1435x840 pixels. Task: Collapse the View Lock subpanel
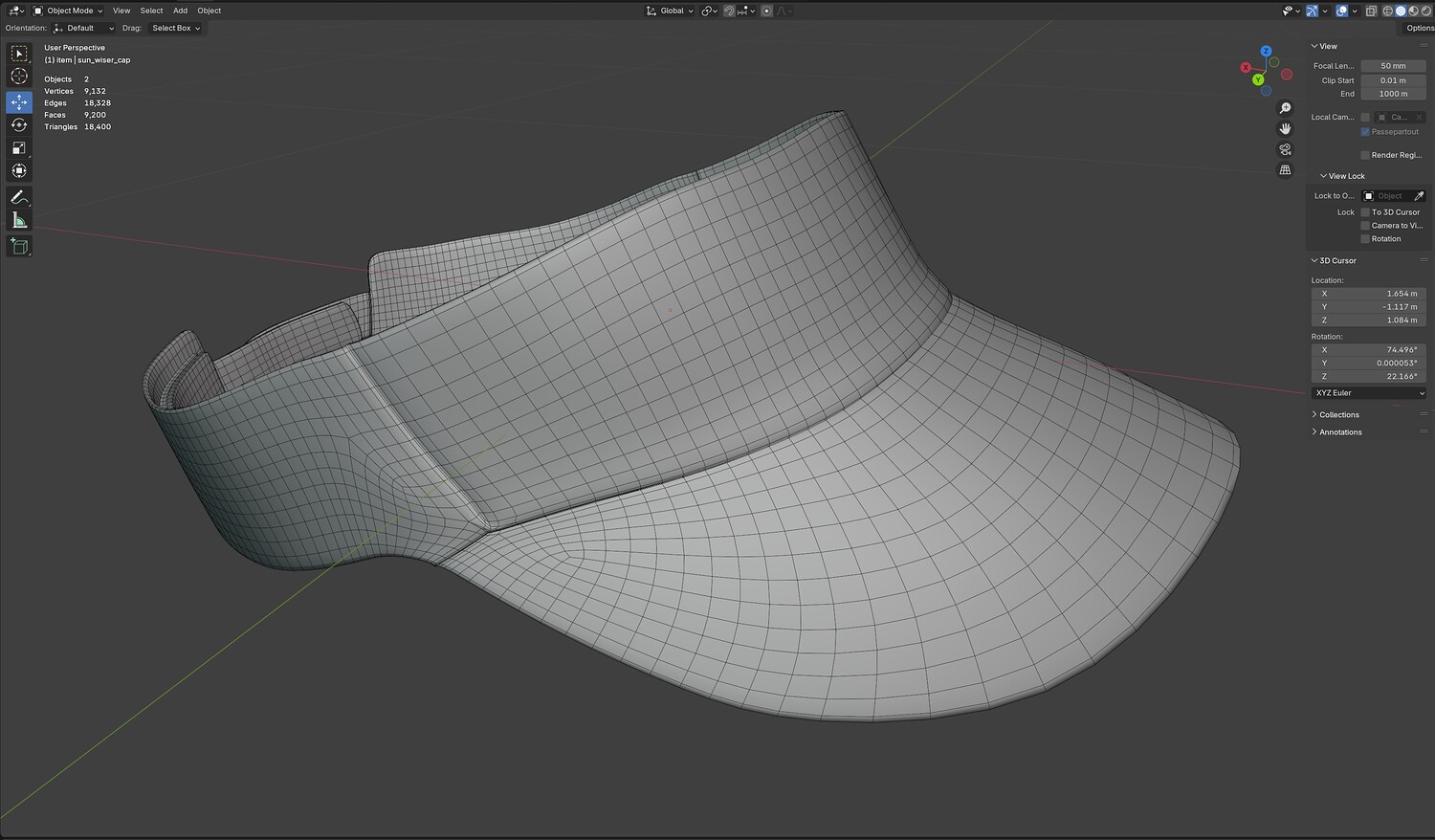(1342, 176)
